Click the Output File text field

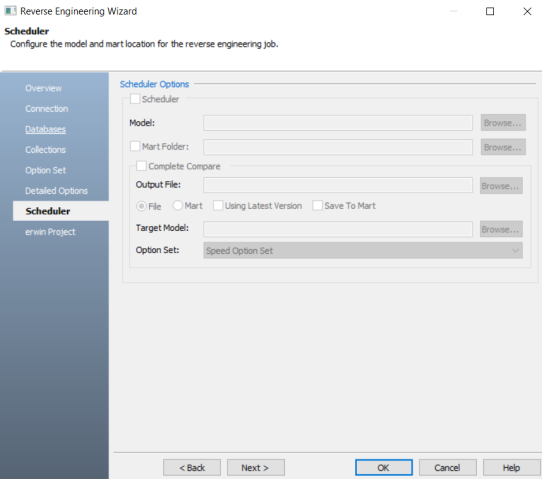pyautogui.click(x=338, y=185)
